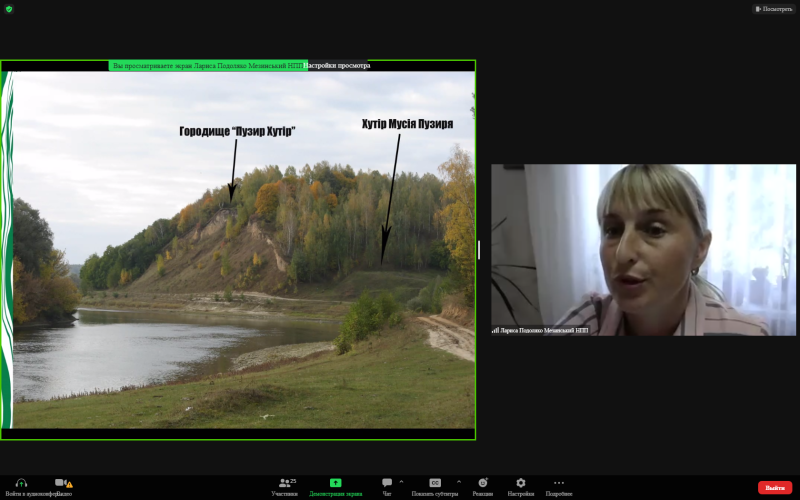Expand the chevron next to Show Subtitles
This screenshot has height=500, width=800.
point(459,481)
